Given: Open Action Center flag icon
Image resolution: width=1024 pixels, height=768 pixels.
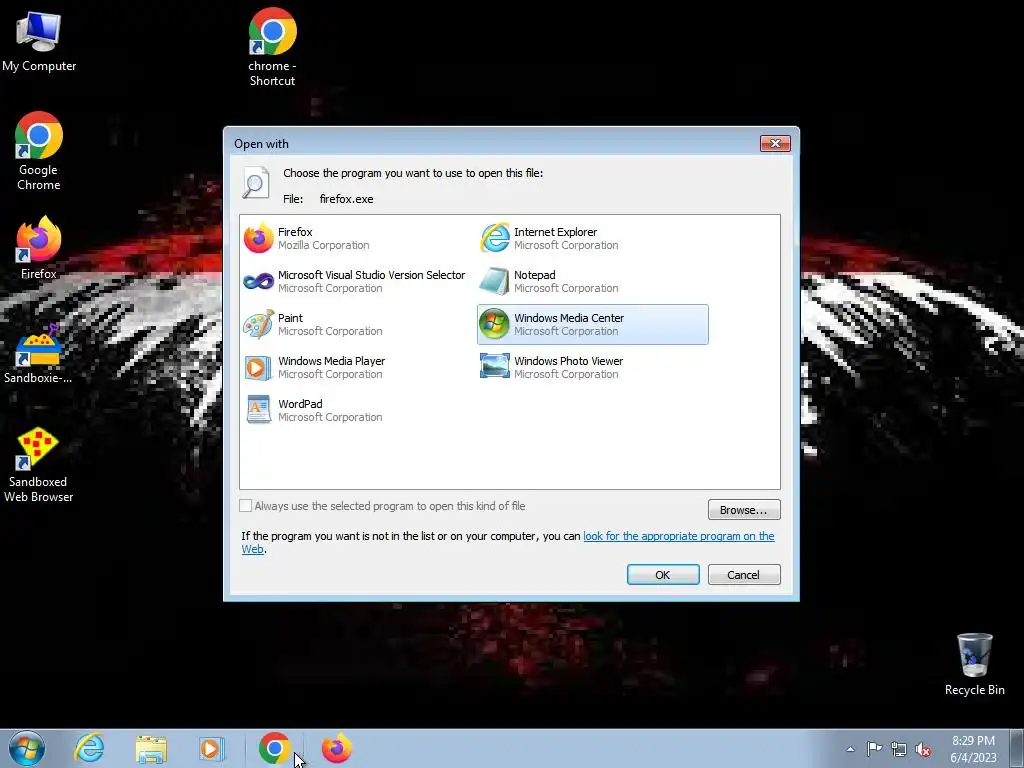Looking at the screenshot, I should click(874, 748).
